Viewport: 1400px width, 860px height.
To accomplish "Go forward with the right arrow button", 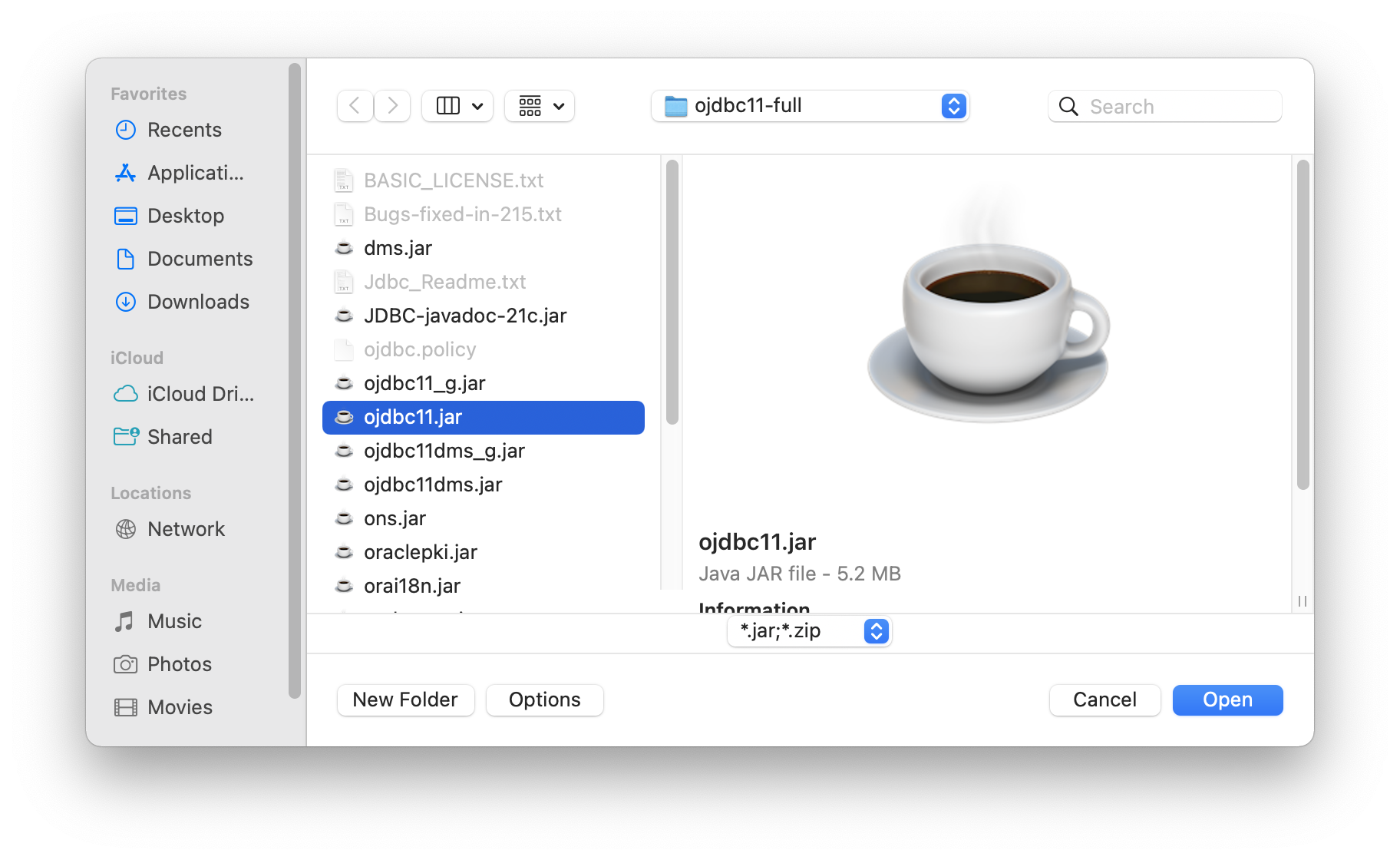I will (392, 106).
